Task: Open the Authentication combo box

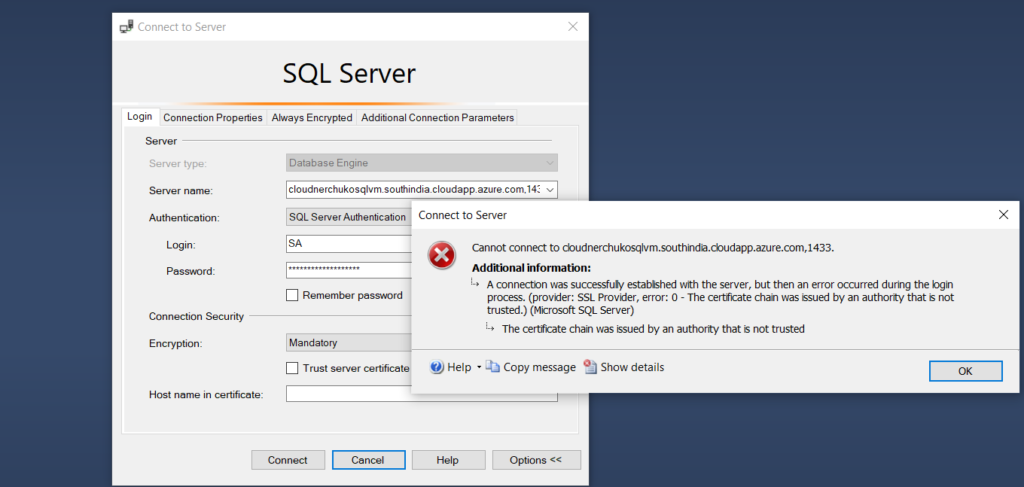Action: click(x=349, y=217)
